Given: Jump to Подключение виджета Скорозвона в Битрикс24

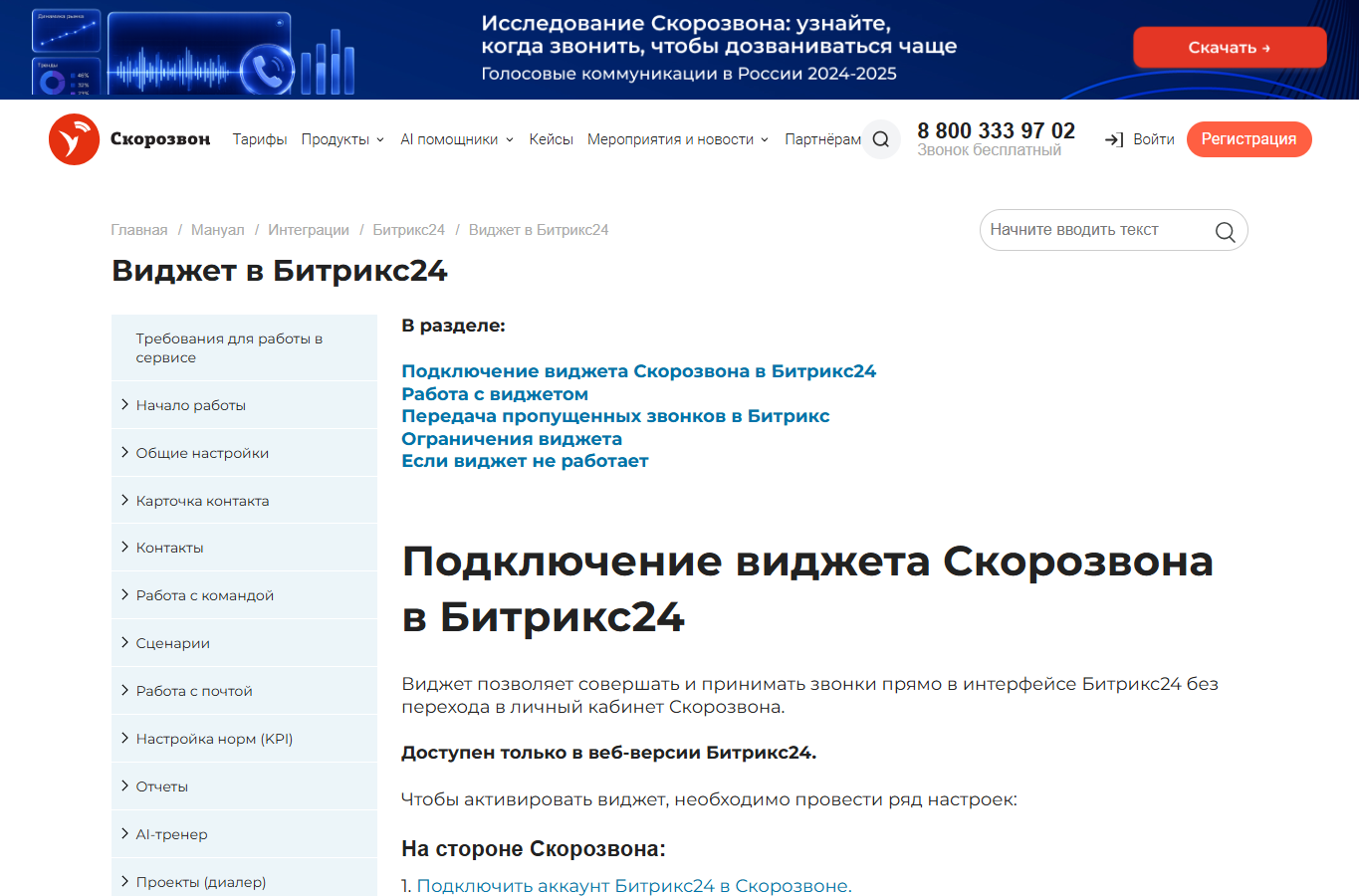Looking at the screenshot, I should (638, 371).
